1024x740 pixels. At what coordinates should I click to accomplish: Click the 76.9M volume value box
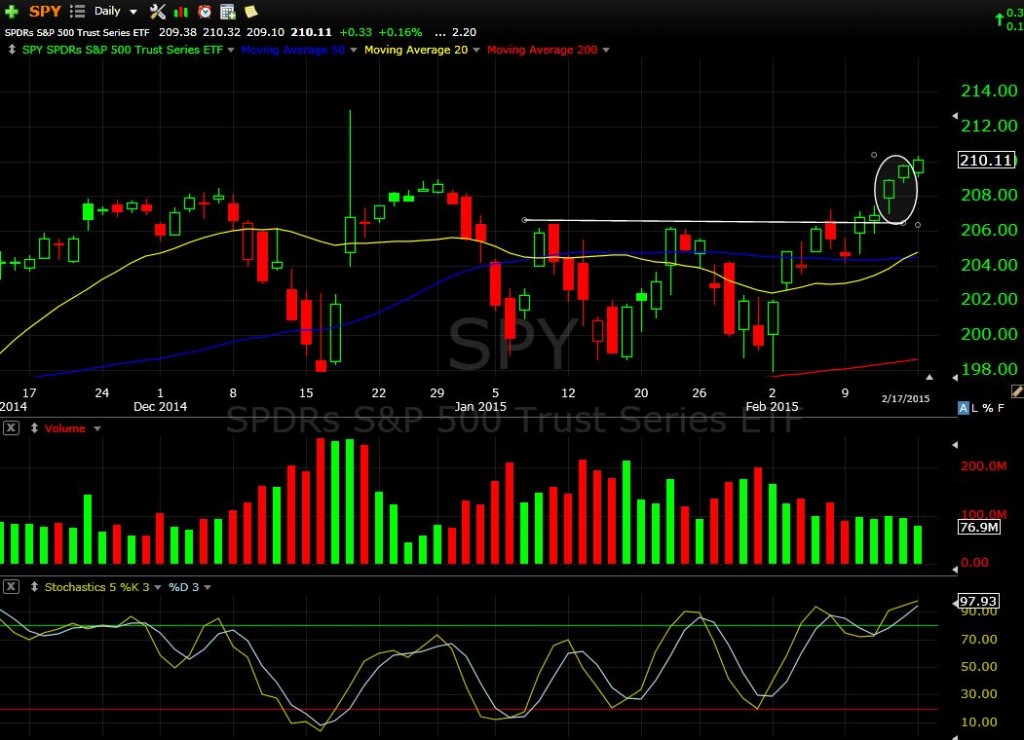979,527
